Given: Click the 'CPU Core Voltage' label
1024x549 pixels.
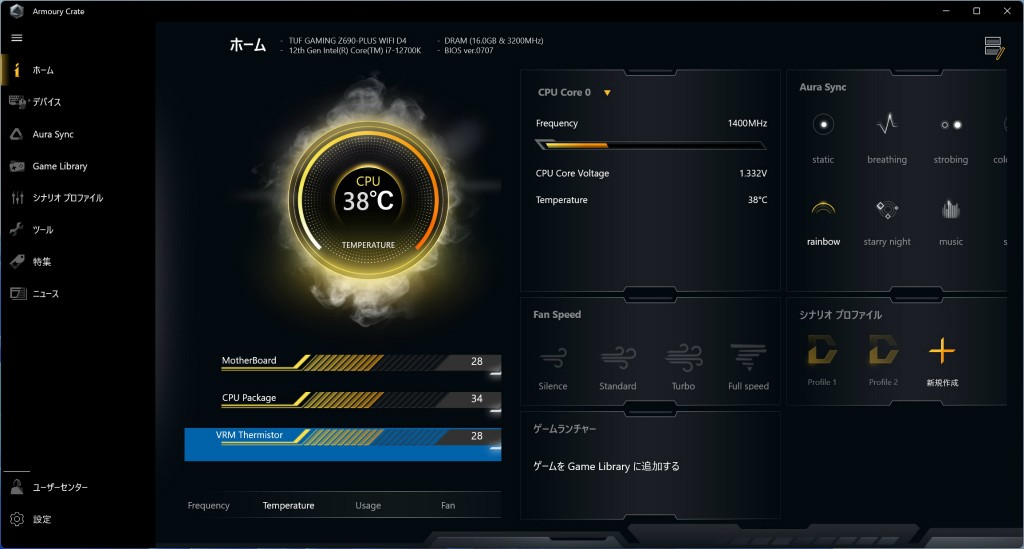Looking at the screenshot, I should pyautogui.click(x=572, y=173).
